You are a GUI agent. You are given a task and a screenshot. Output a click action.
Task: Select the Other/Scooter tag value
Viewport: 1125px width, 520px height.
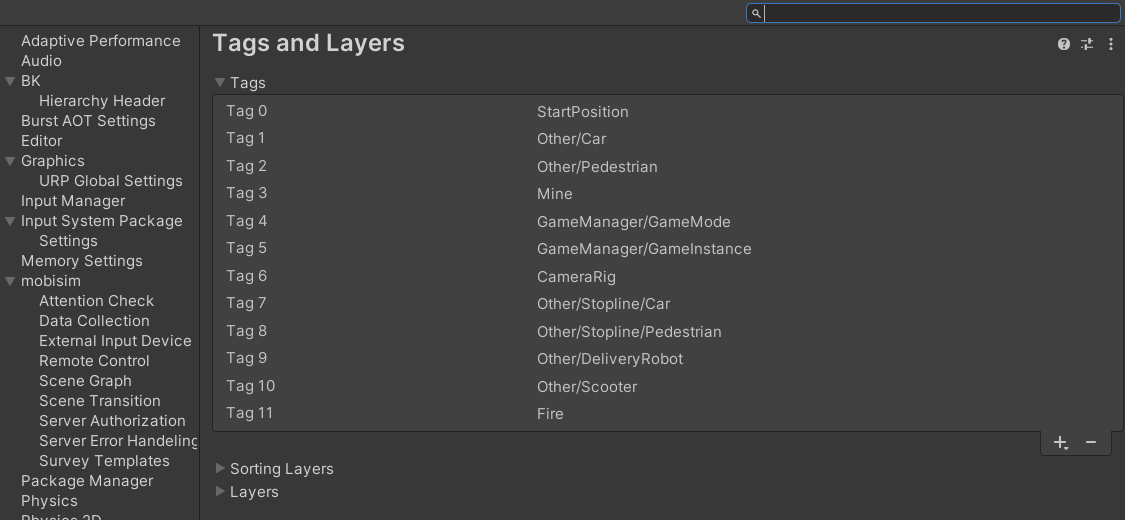[x=587, y=387]
